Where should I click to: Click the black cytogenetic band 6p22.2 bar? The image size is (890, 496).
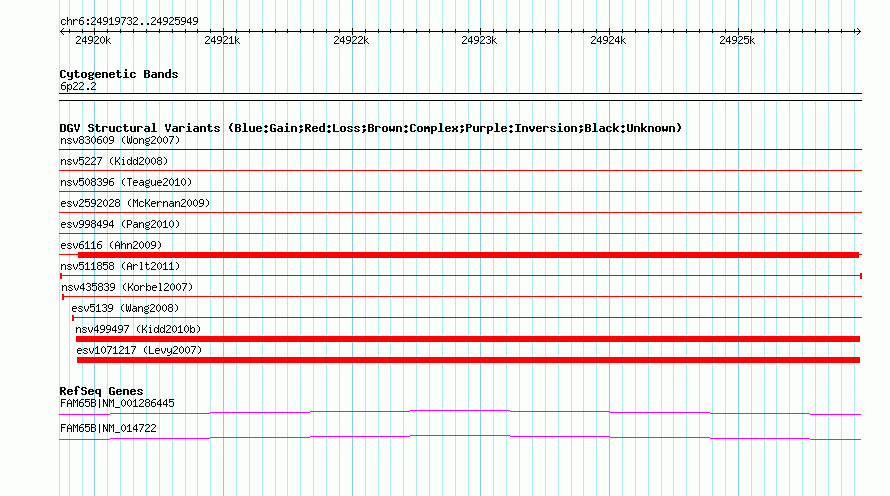click(460, 97)
